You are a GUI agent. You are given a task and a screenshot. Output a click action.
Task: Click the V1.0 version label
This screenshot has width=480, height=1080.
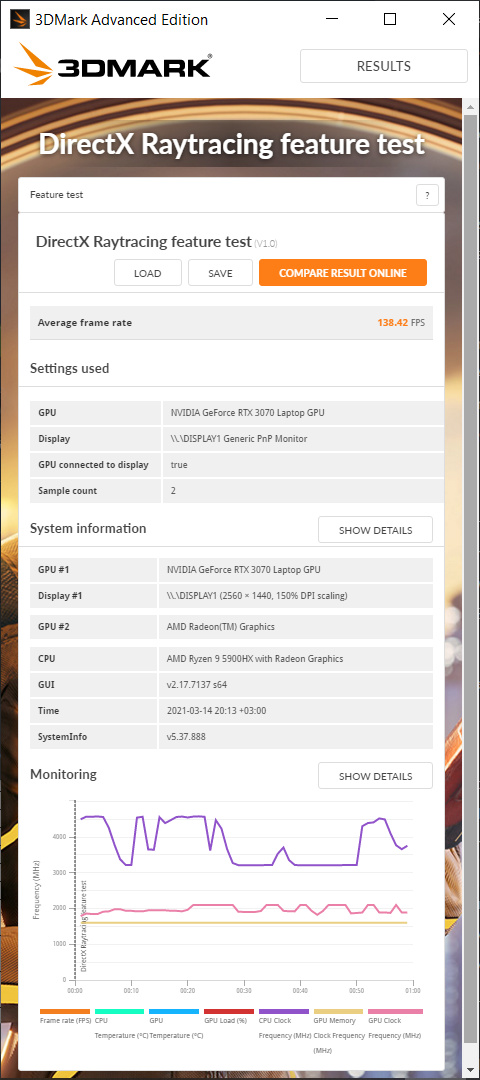point(266,244)
